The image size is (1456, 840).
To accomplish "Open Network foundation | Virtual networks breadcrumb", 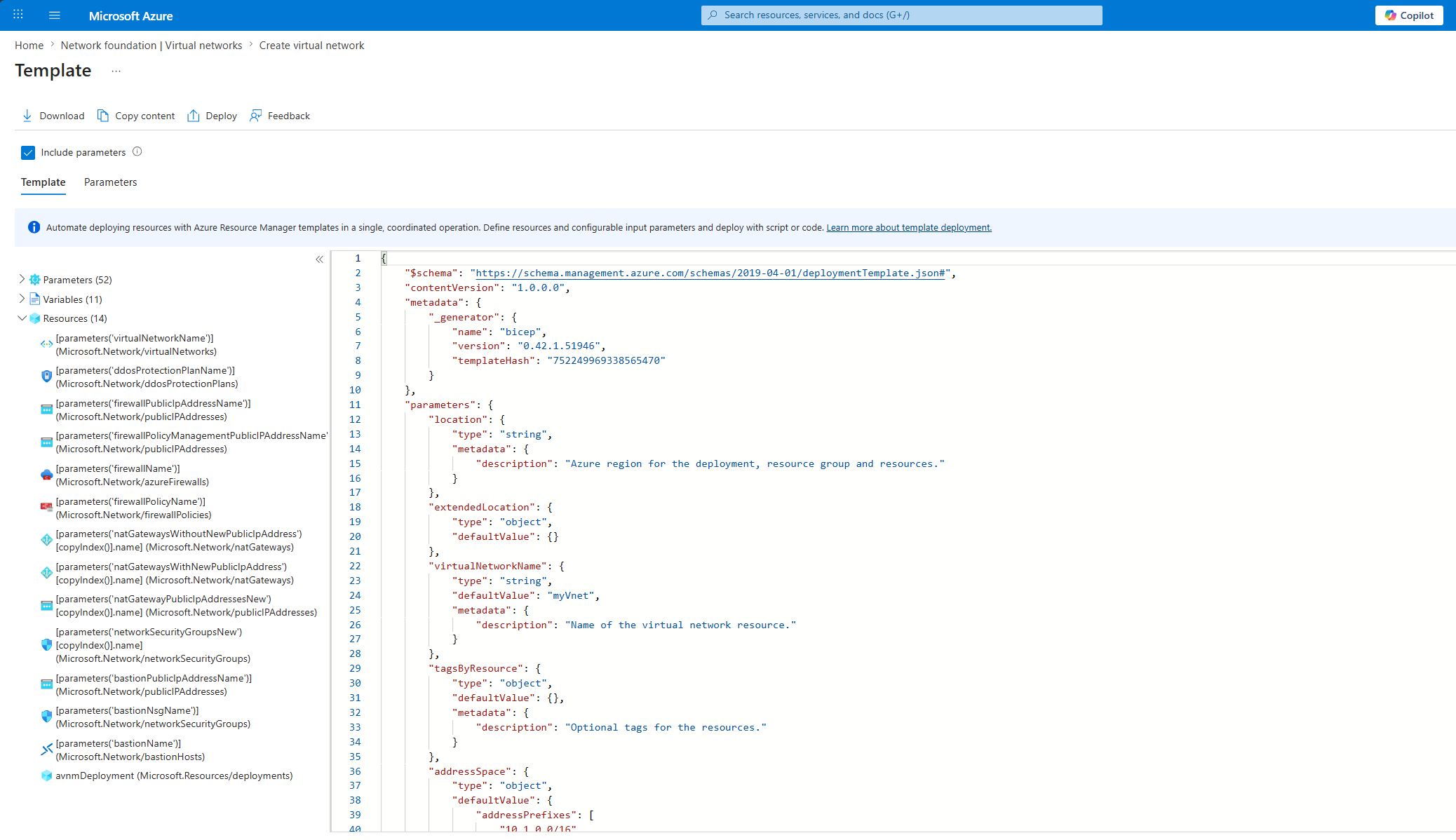I will coord(151,46).
